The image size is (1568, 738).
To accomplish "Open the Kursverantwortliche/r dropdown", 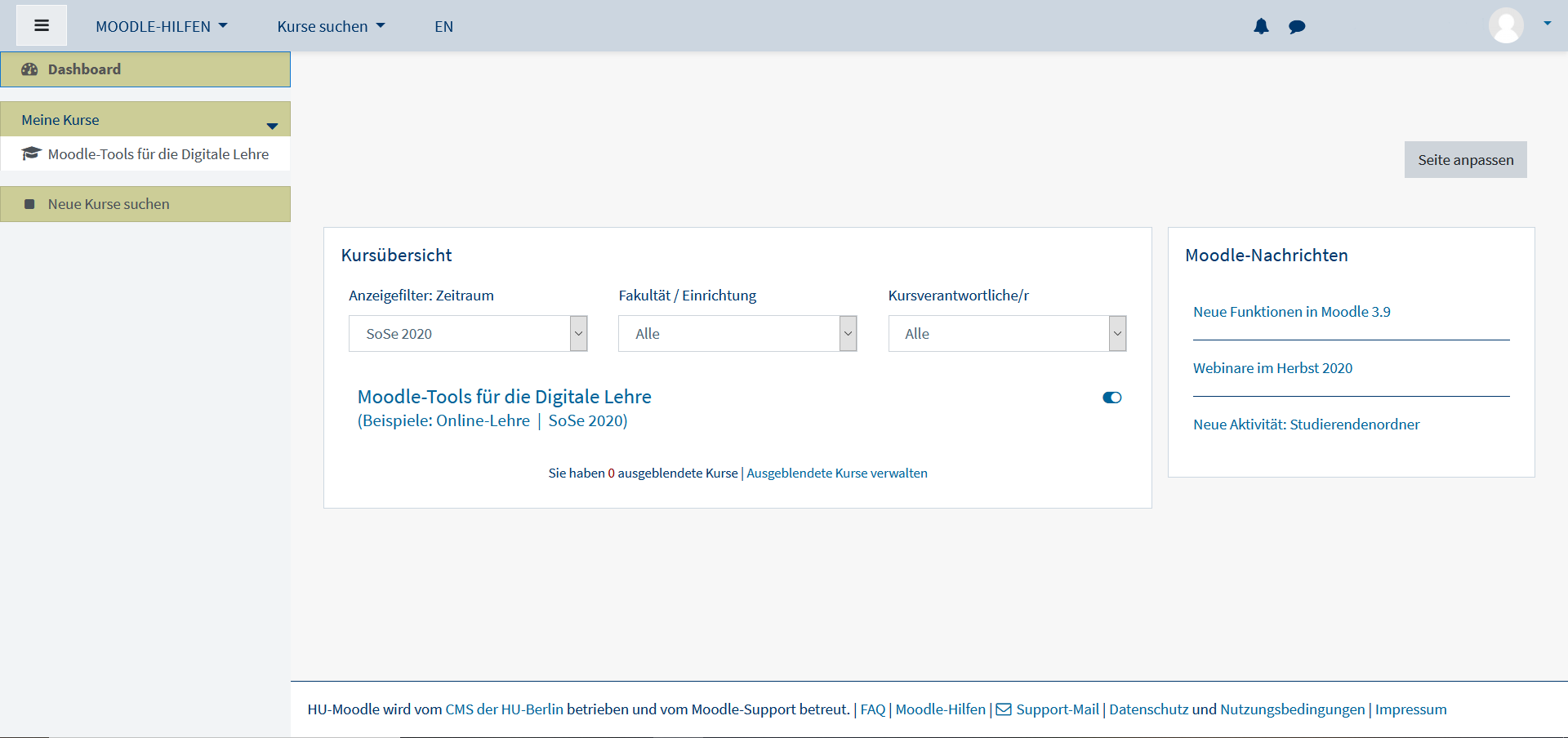I will pos(1007,333).
